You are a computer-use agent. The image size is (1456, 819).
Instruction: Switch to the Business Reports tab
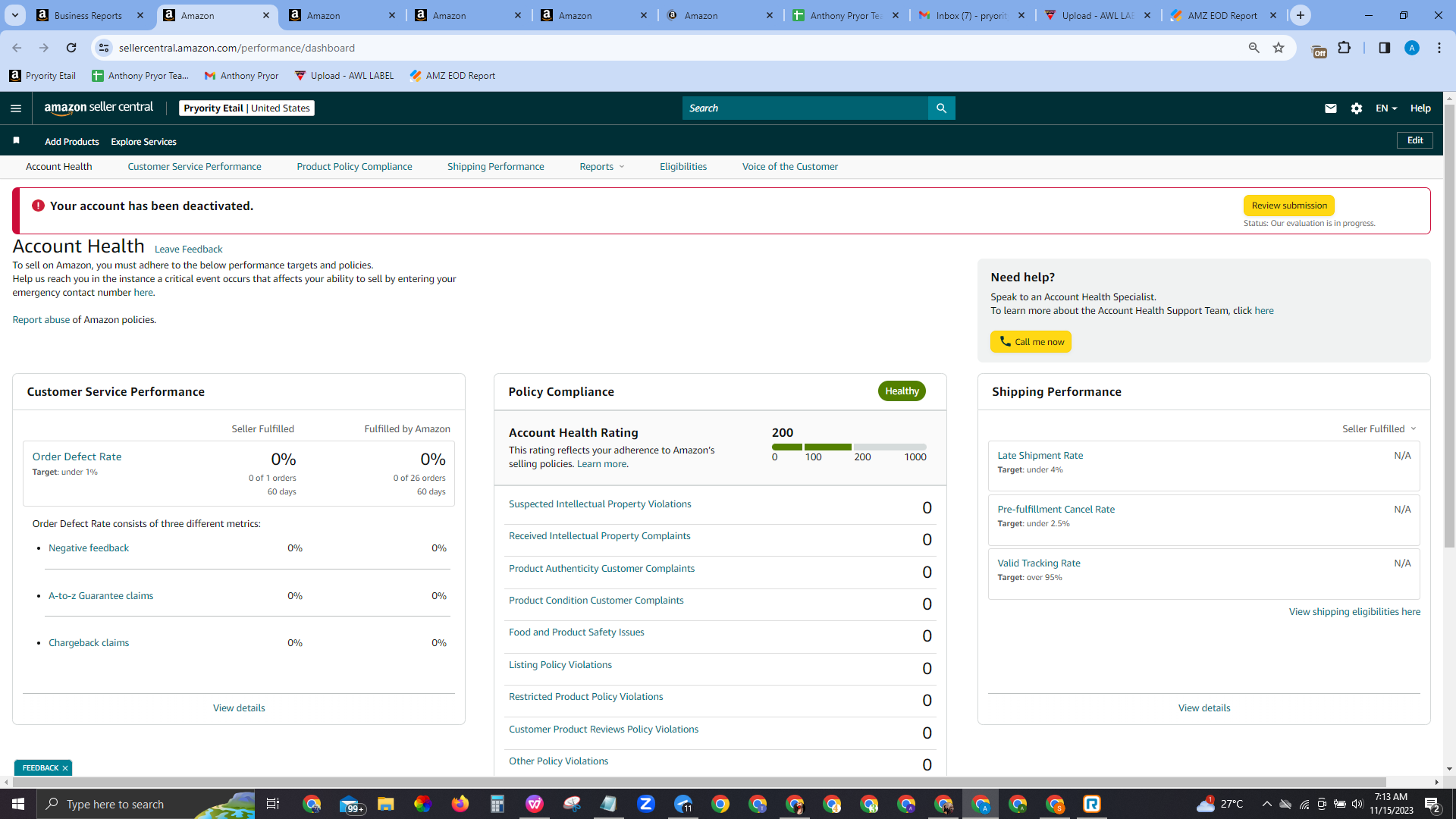point(89,15)
